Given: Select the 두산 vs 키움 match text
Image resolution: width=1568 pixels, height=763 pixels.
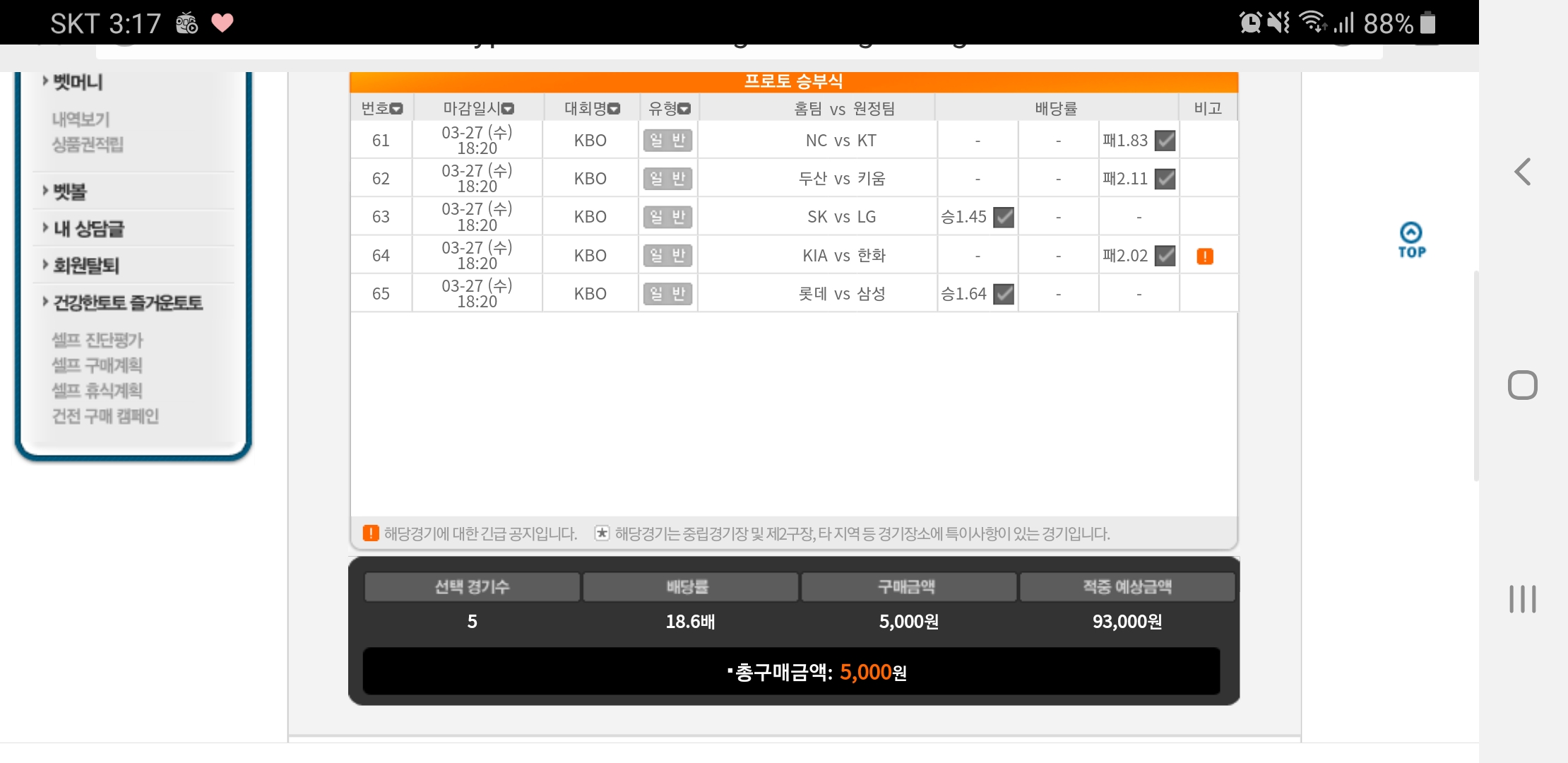Looking at the screenshot, I should pos(842,179).
